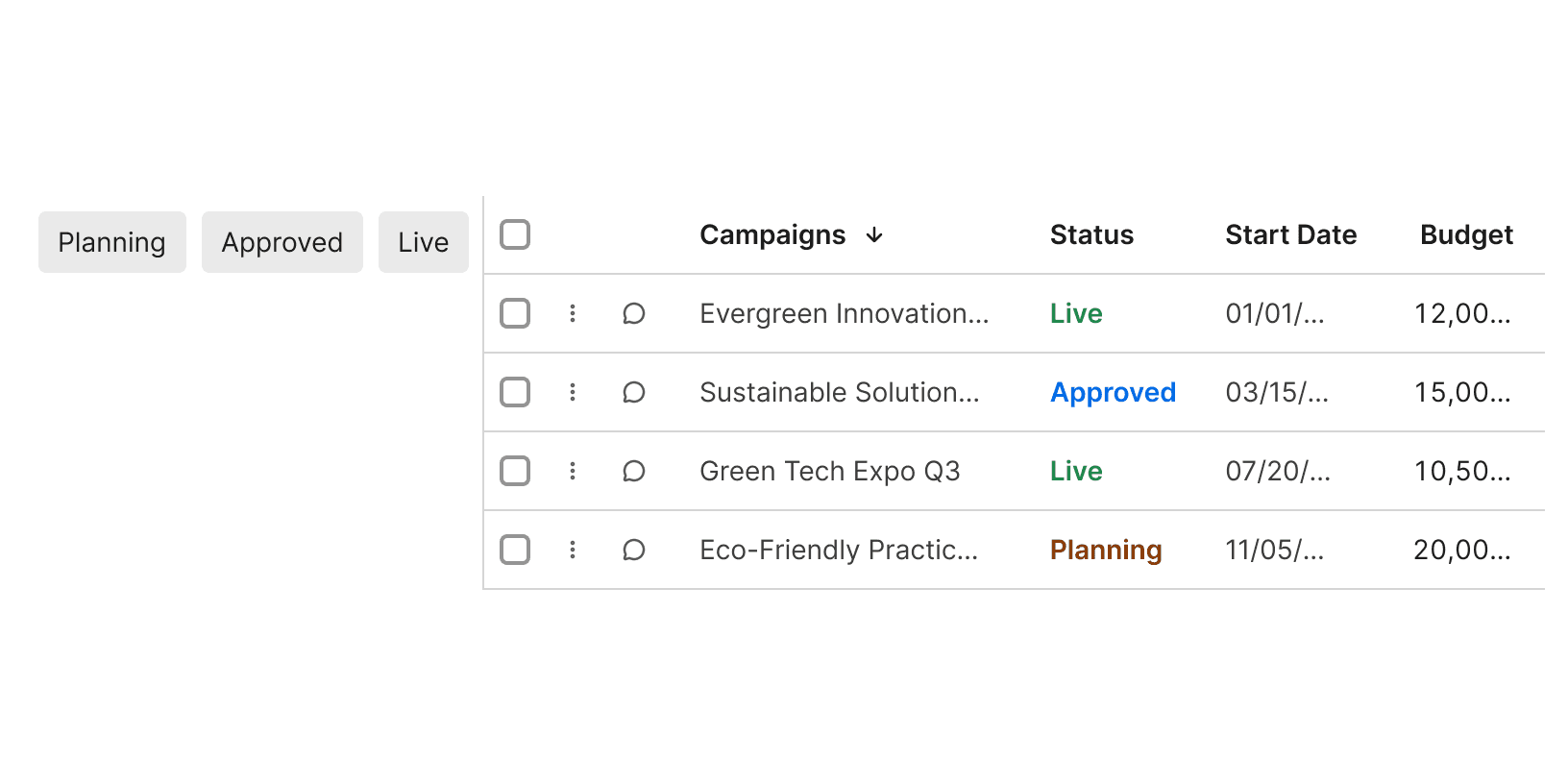Open comments for Eco-Friendly Practic campaign

634,550
